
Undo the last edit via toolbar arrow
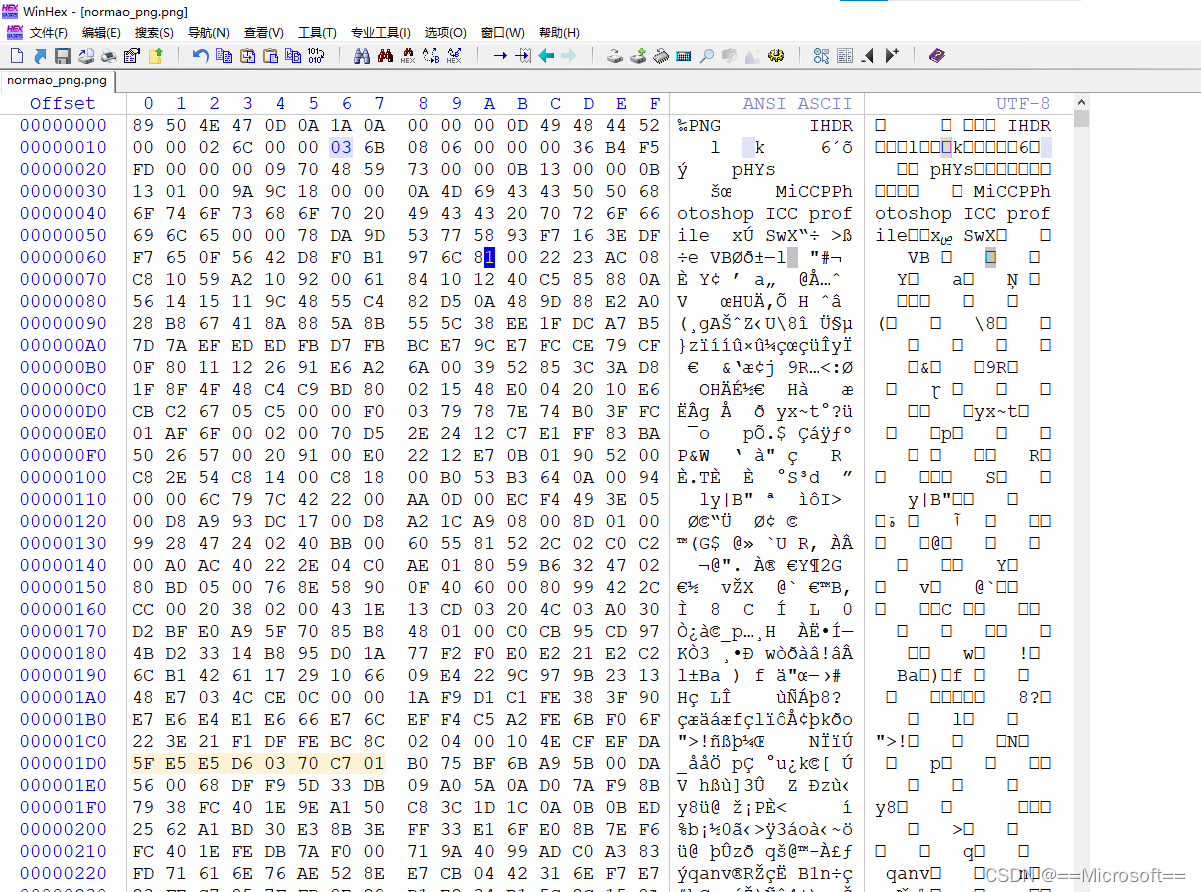201,56
